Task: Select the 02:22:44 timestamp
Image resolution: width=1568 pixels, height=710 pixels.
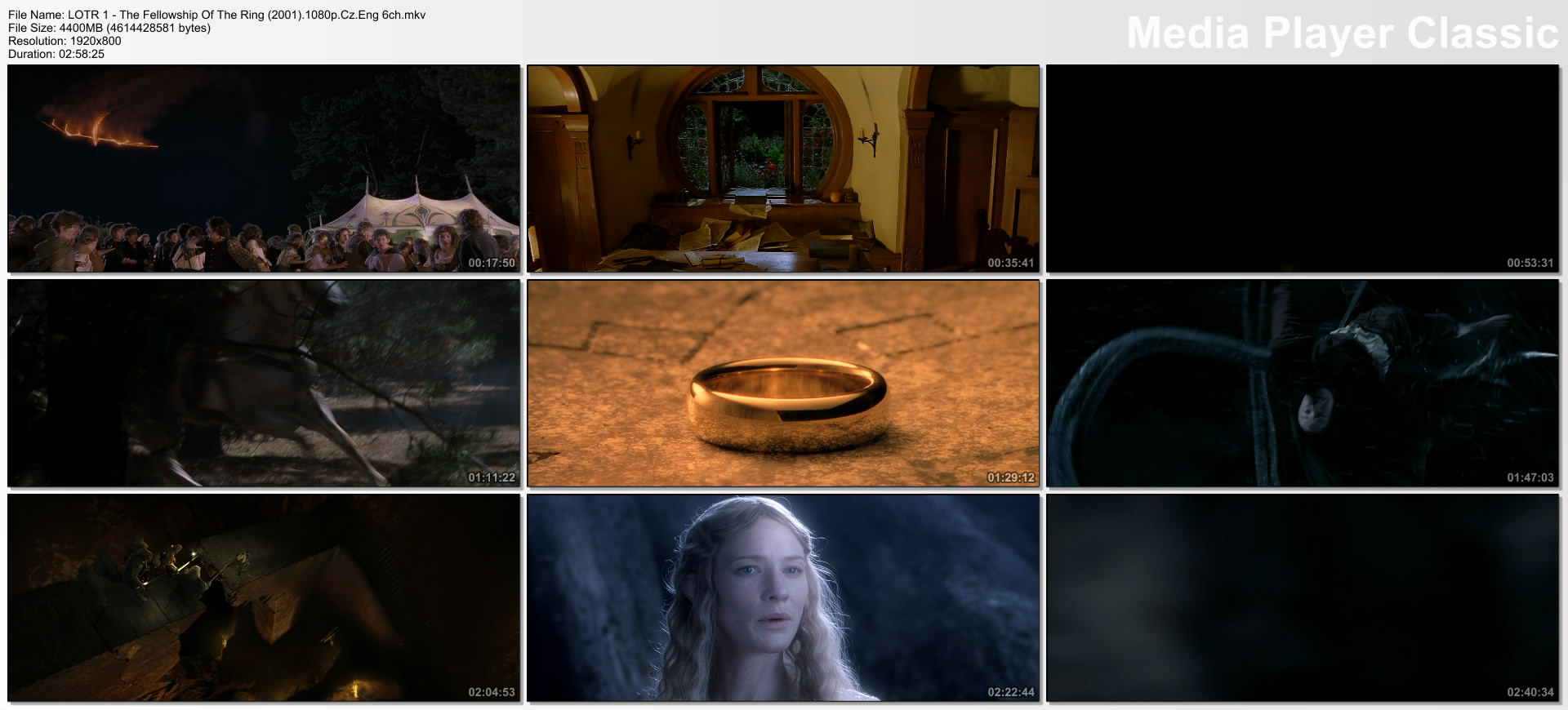Action: (1011, 692)
